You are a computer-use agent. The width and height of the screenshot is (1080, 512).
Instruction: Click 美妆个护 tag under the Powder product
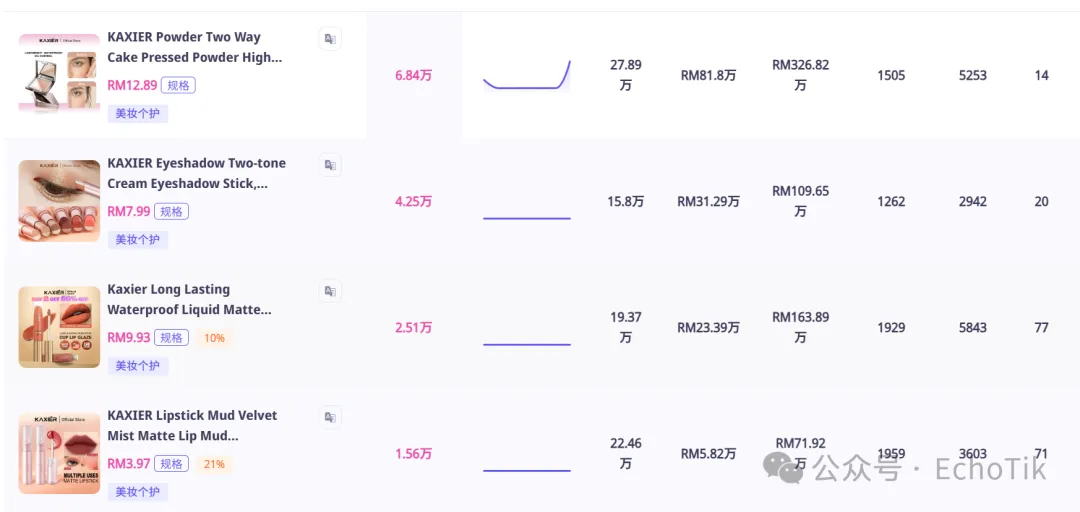(x=137, y=114)
